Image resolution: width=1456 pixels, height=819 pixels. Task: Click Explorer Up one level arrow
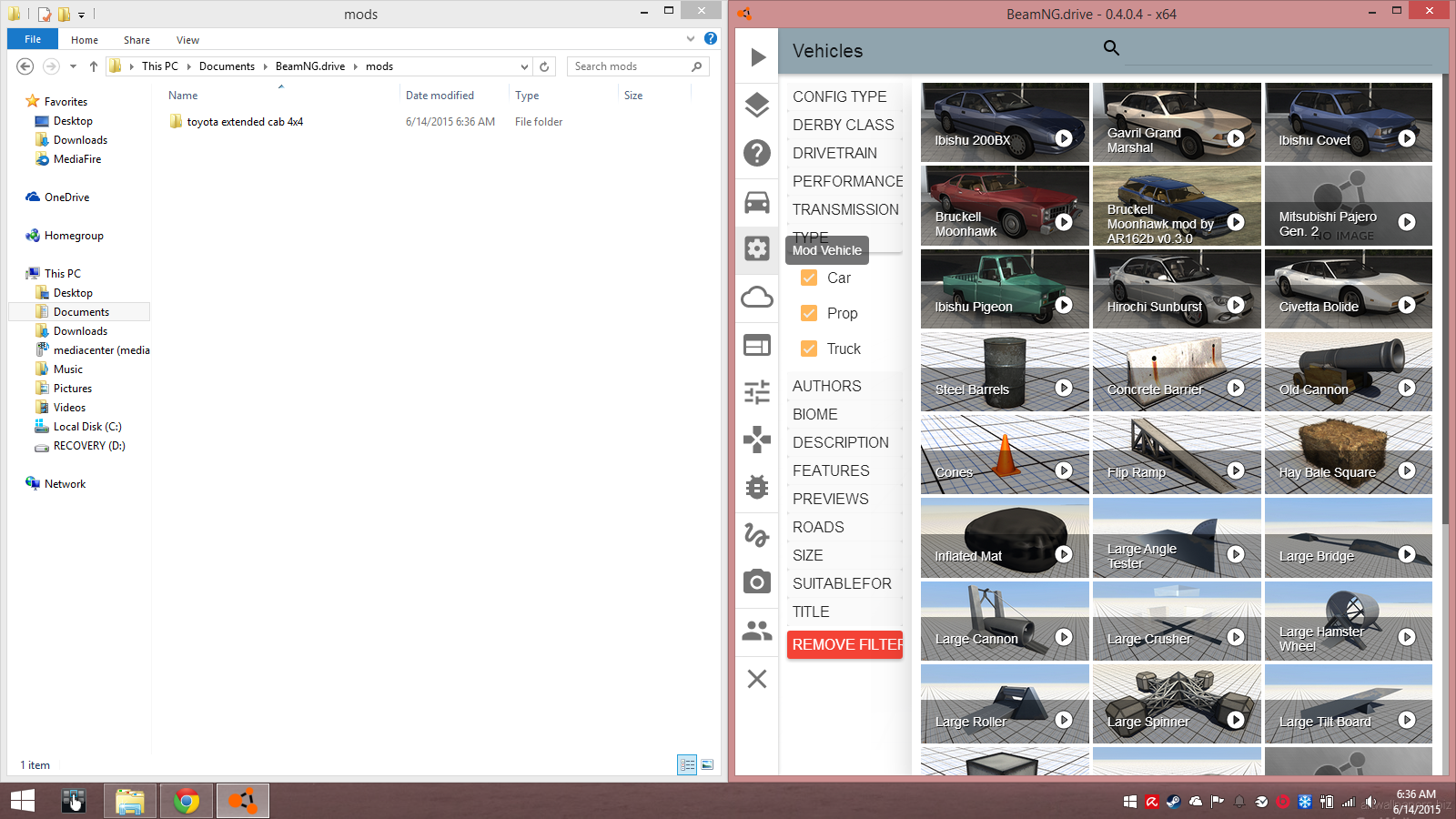point(93,66)
